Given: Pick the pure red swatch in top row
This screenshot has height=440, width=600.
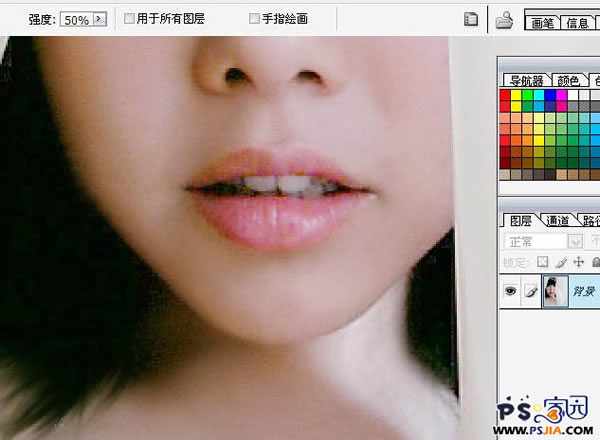Looking at the screenshot, I should pyautogui.click(x=505, y=95).
